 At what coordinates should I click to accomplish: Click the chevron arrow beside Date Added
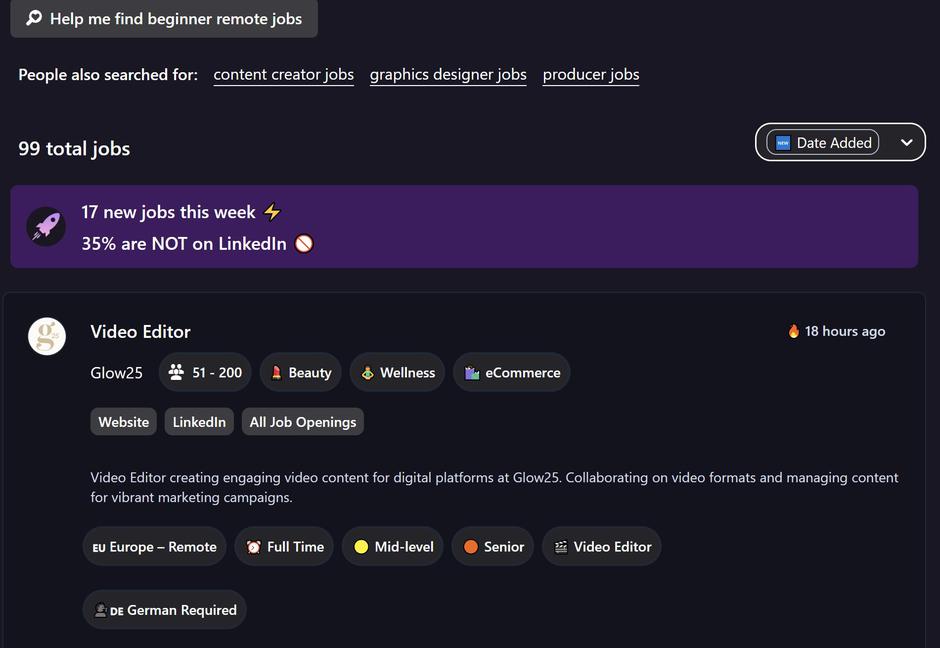coord(906,142)
